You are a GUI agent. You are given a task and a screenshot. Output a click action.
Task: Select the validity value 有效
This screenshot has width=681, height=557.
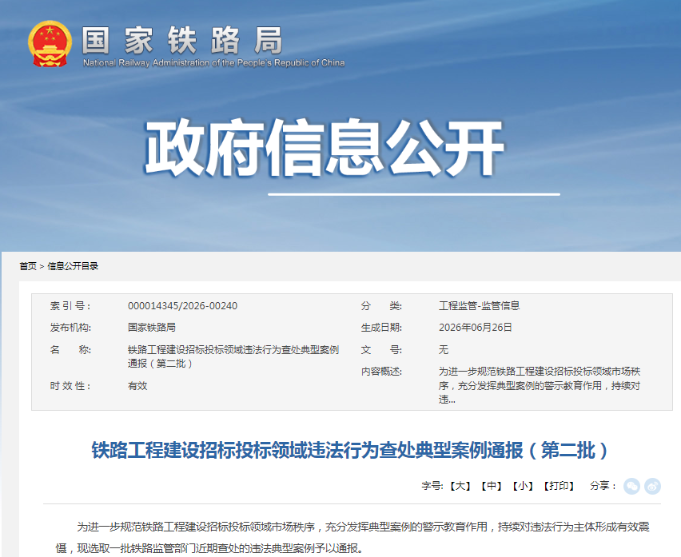137,386
